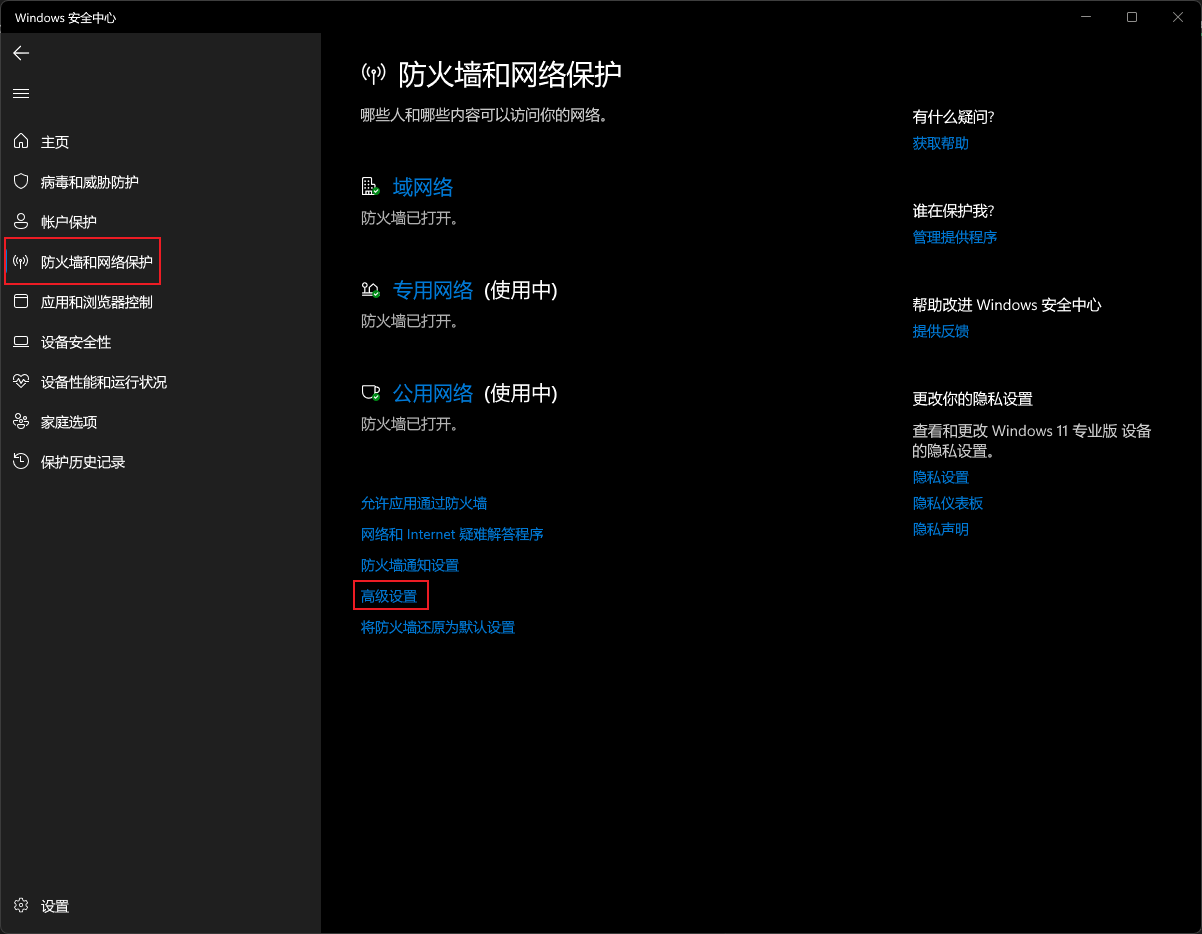This screenshot has height=934, width=1202.
Task: Click the heart icon for 设备性能和运行状况
Action: (21, 382)
